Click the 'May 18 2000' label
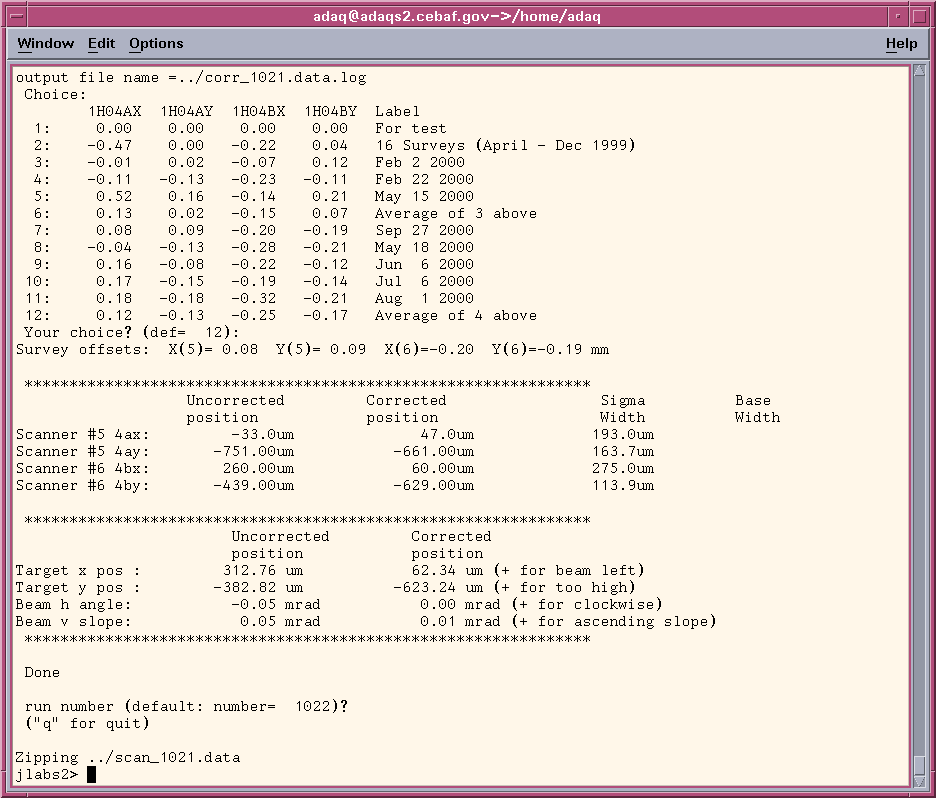 click(x=424, y=247)
